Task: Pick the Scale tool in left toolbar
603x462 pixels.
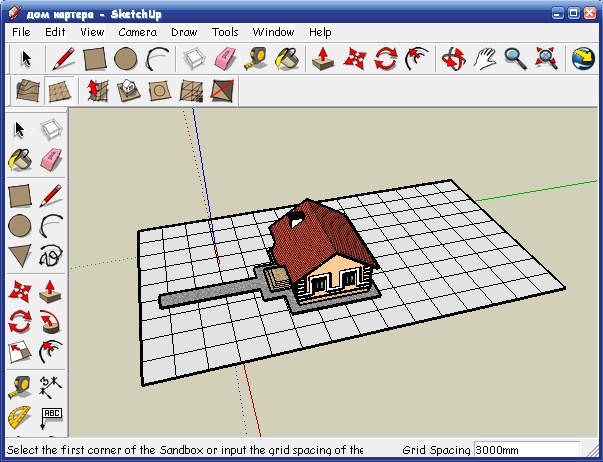Action: [20, 352]
